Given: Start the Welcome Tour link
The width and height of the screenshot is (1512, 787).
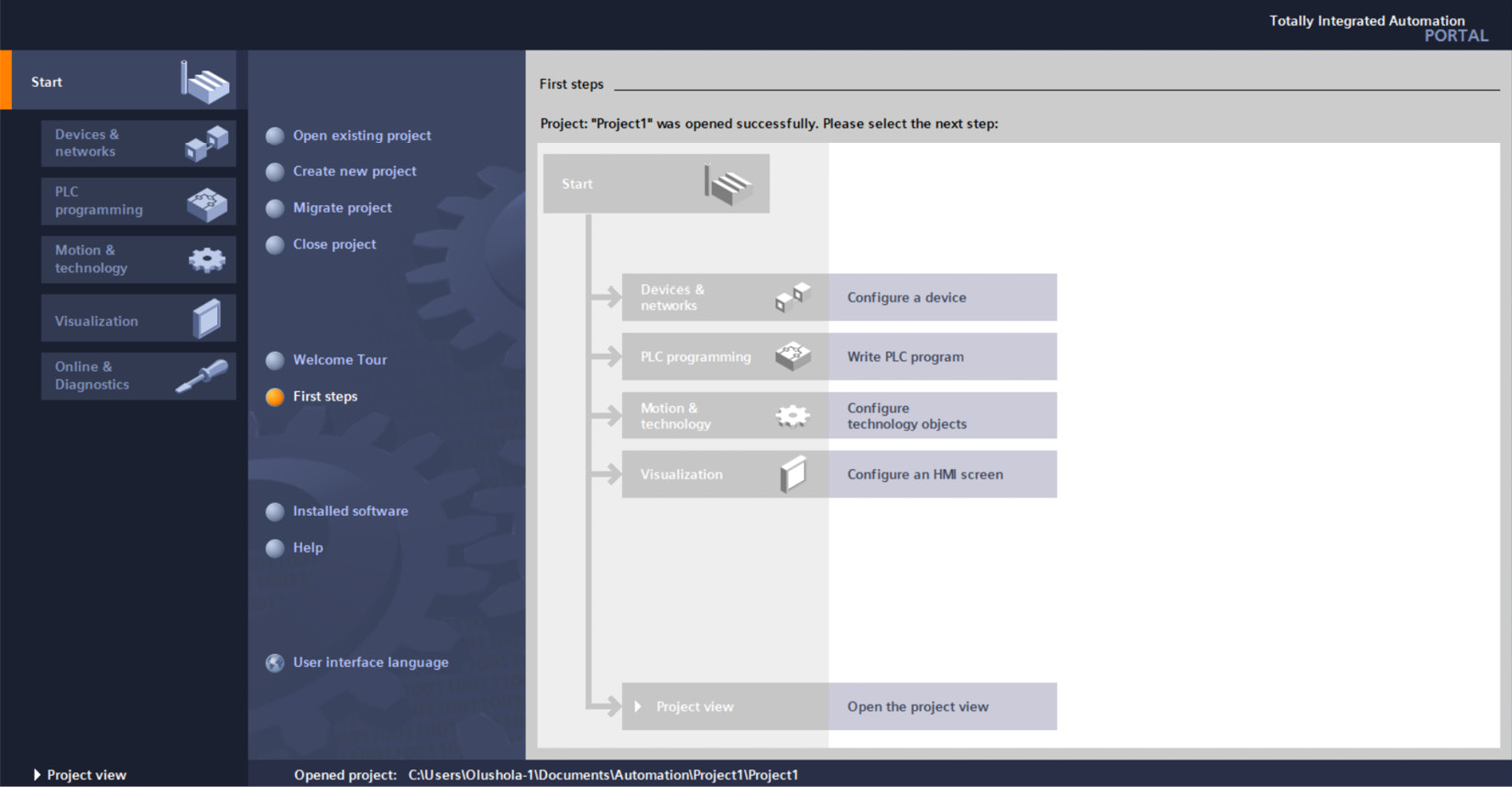Looking at the screenshot, I should pyautogui.click(x=340, y=360).
